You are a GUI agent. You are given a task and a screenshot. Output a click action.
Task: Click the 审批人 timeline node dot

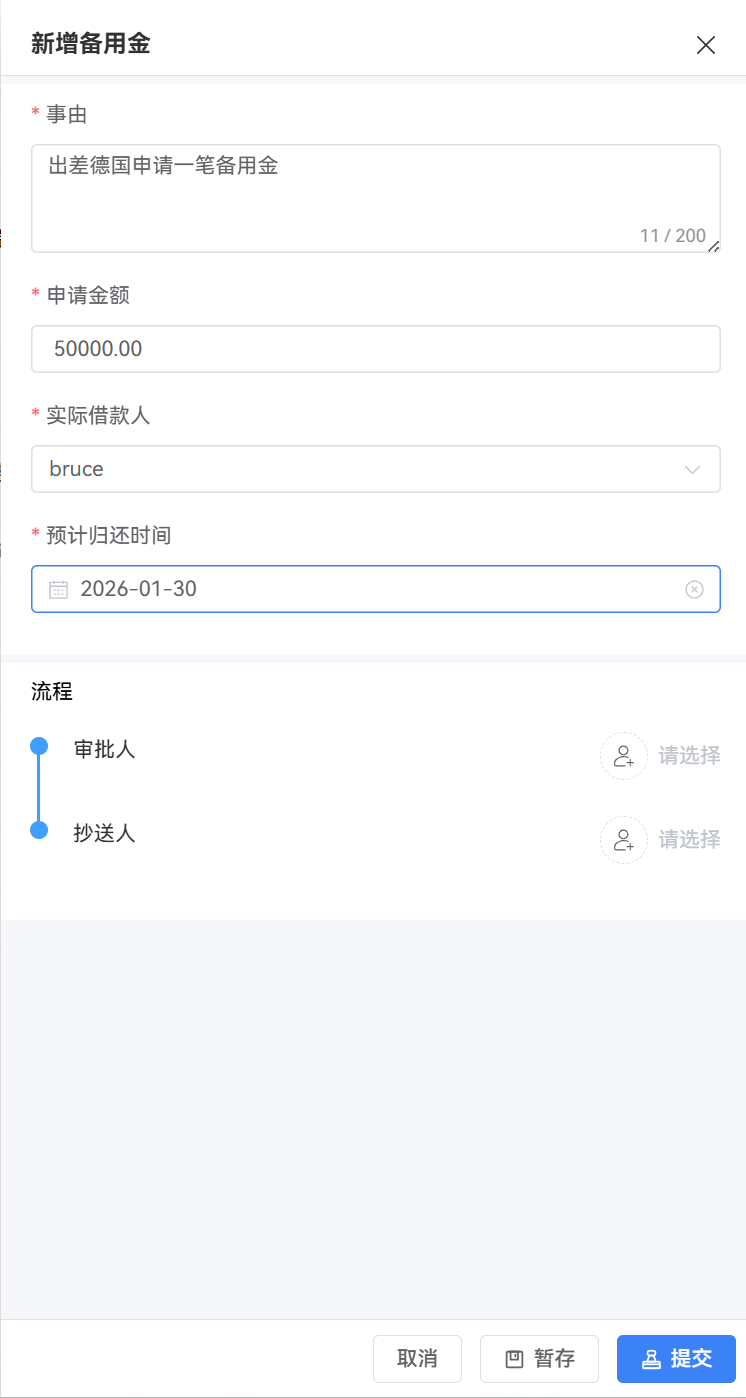point(39,746)
